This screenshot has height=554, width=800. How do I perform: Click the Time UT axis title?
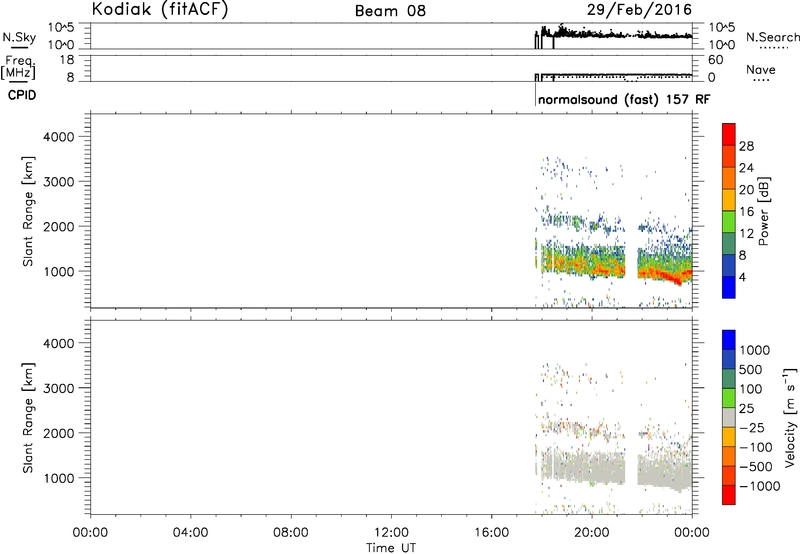click(391, 548)
